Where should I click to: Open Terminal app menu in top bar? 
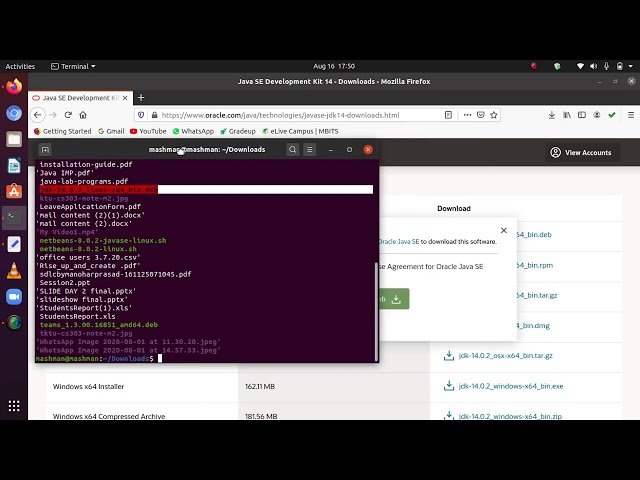point(73,66)
